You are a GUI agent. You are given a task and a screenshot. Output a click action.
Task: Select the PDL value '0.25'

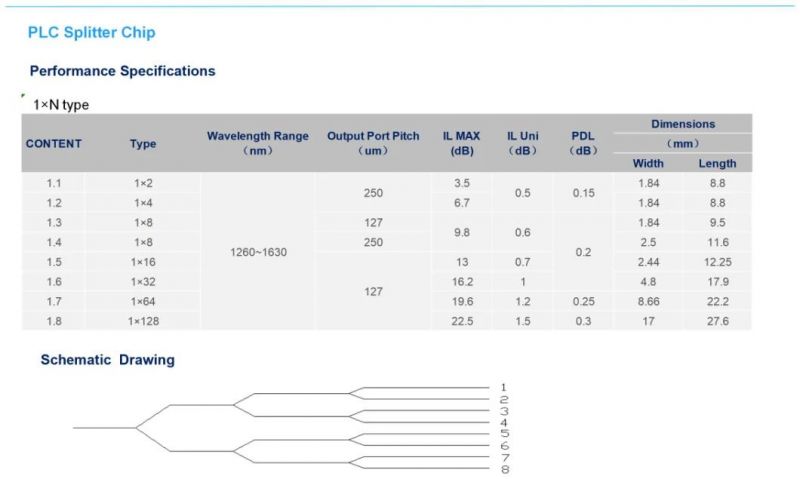583,301
